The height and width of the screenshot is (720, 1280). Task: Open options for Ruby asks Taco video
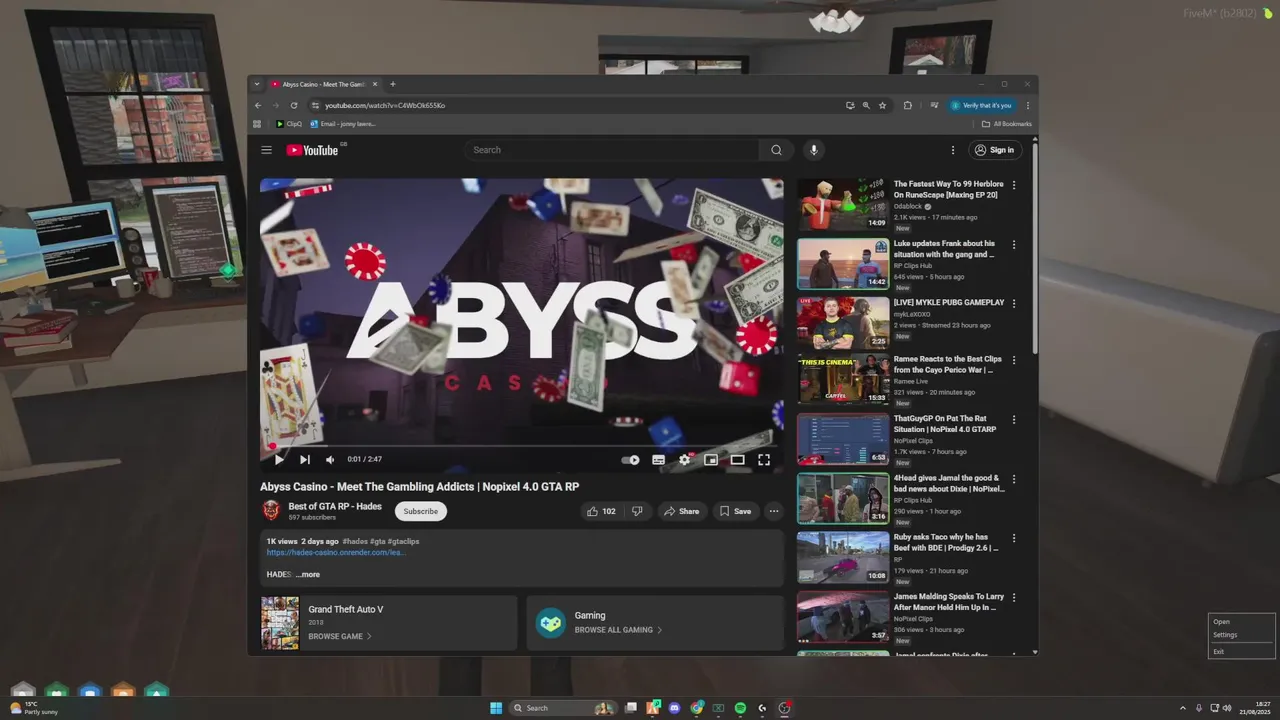point(1014,538)
